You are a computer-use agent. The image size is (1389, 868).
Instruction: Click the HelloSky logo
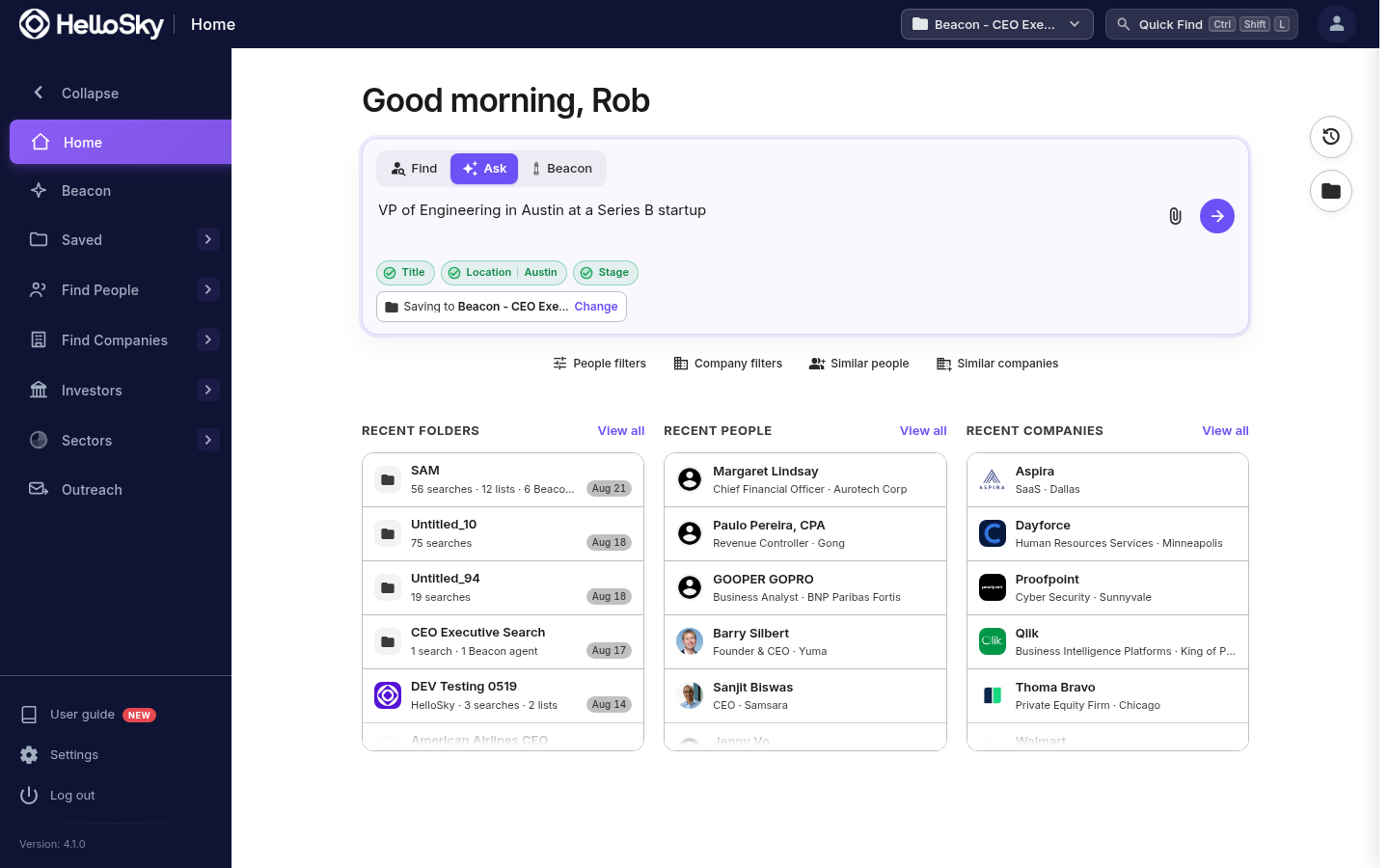pyautogui.click(x=92, y=24)
